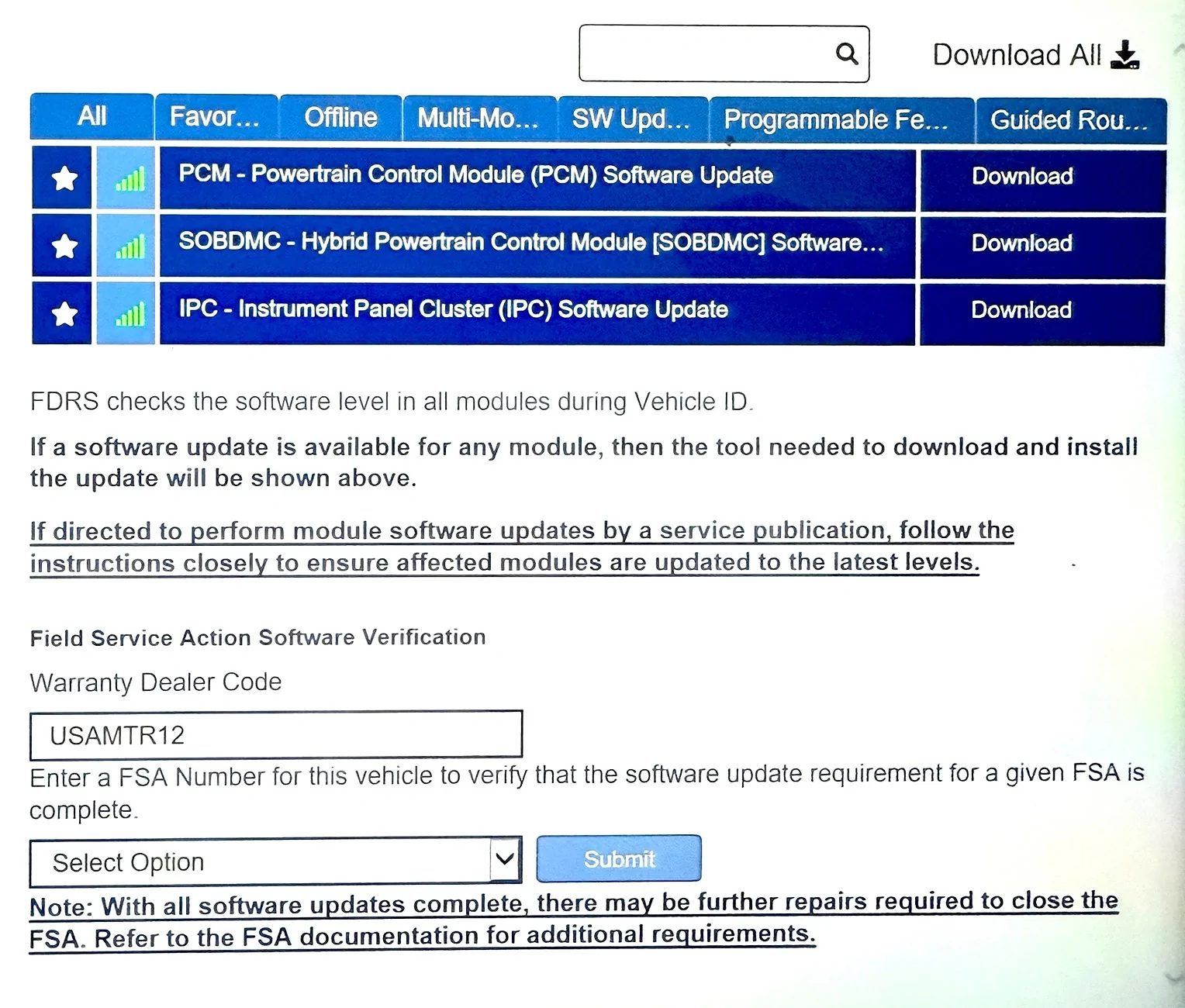The image size is (1185, 1008).
Task: Open the SW Updates tab
Action: tap(631, 119)
